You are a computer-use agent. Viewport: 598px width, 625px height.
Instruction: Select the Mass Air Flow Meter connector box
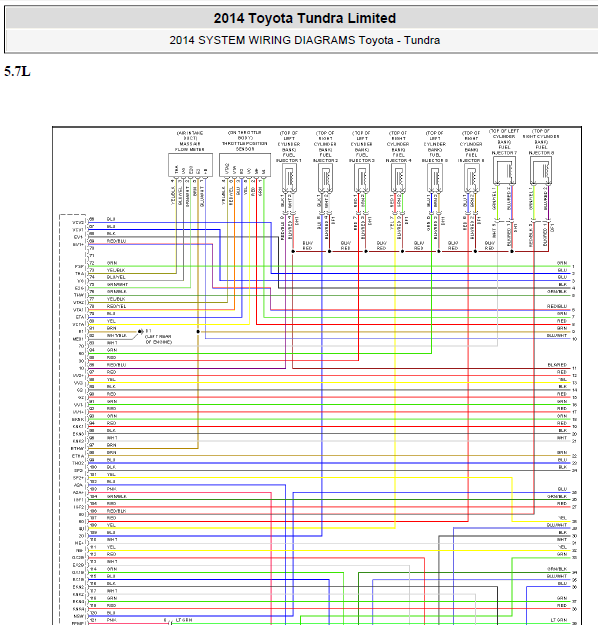190,165
